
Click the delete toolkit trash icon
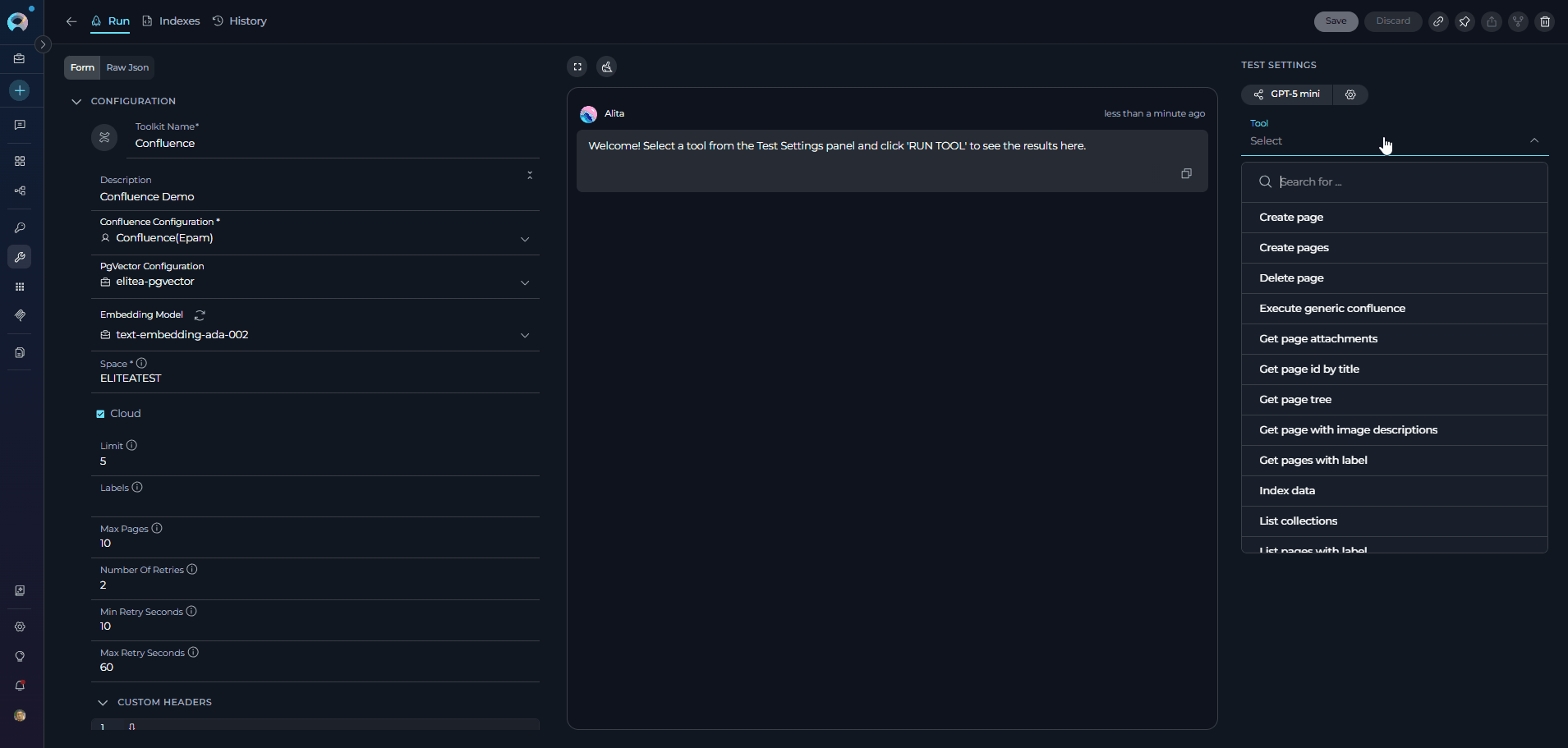[1545, 22]
